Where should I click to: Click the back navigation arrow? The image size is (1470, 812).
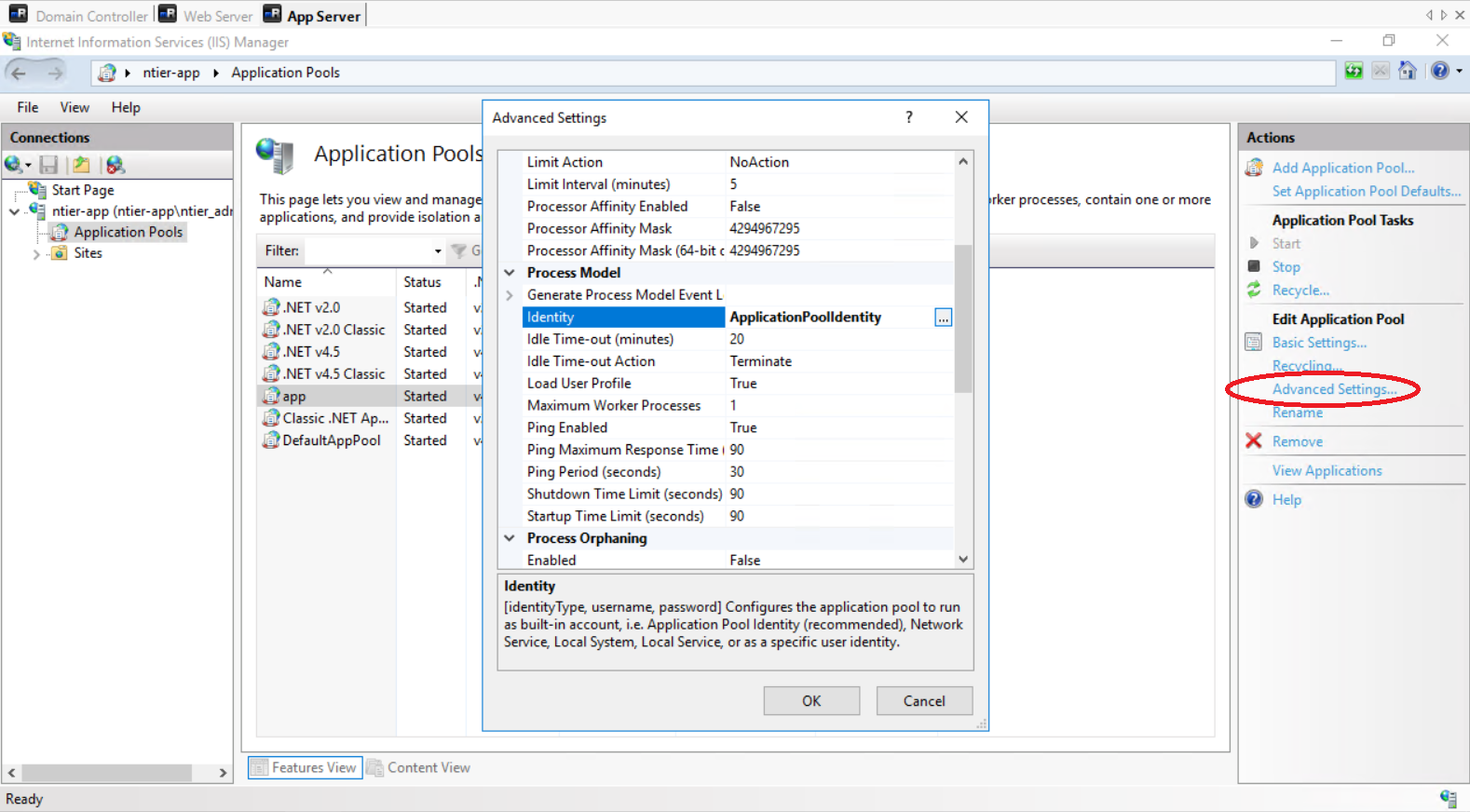(x=19, y=73)
